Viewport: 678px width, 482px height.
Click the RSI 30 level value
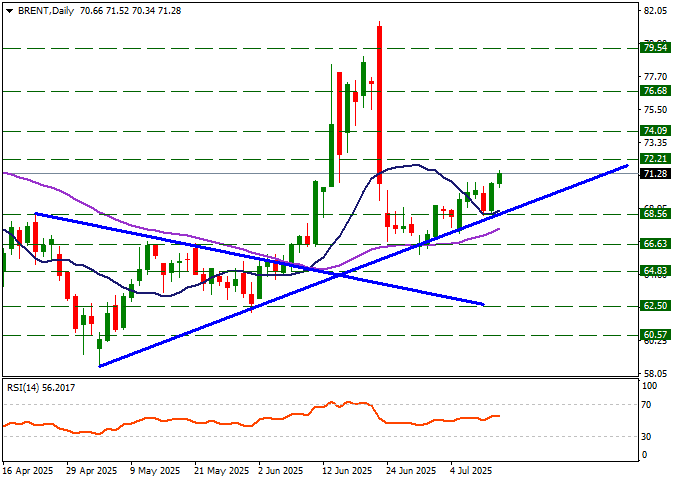(646, 437)
